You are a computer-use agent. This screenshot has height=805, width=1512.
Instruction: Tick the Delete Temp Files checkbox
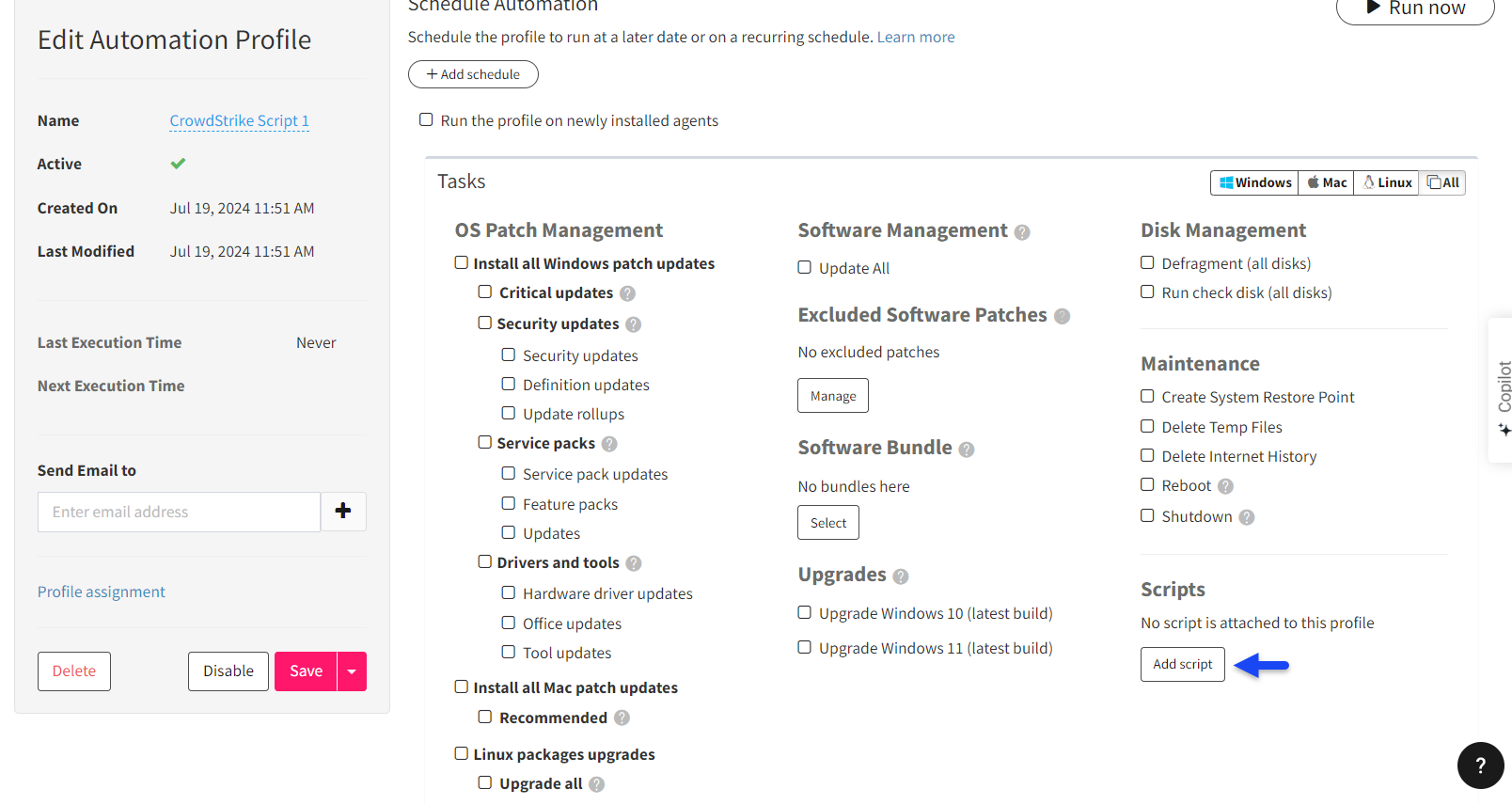tap(1147, 426)
